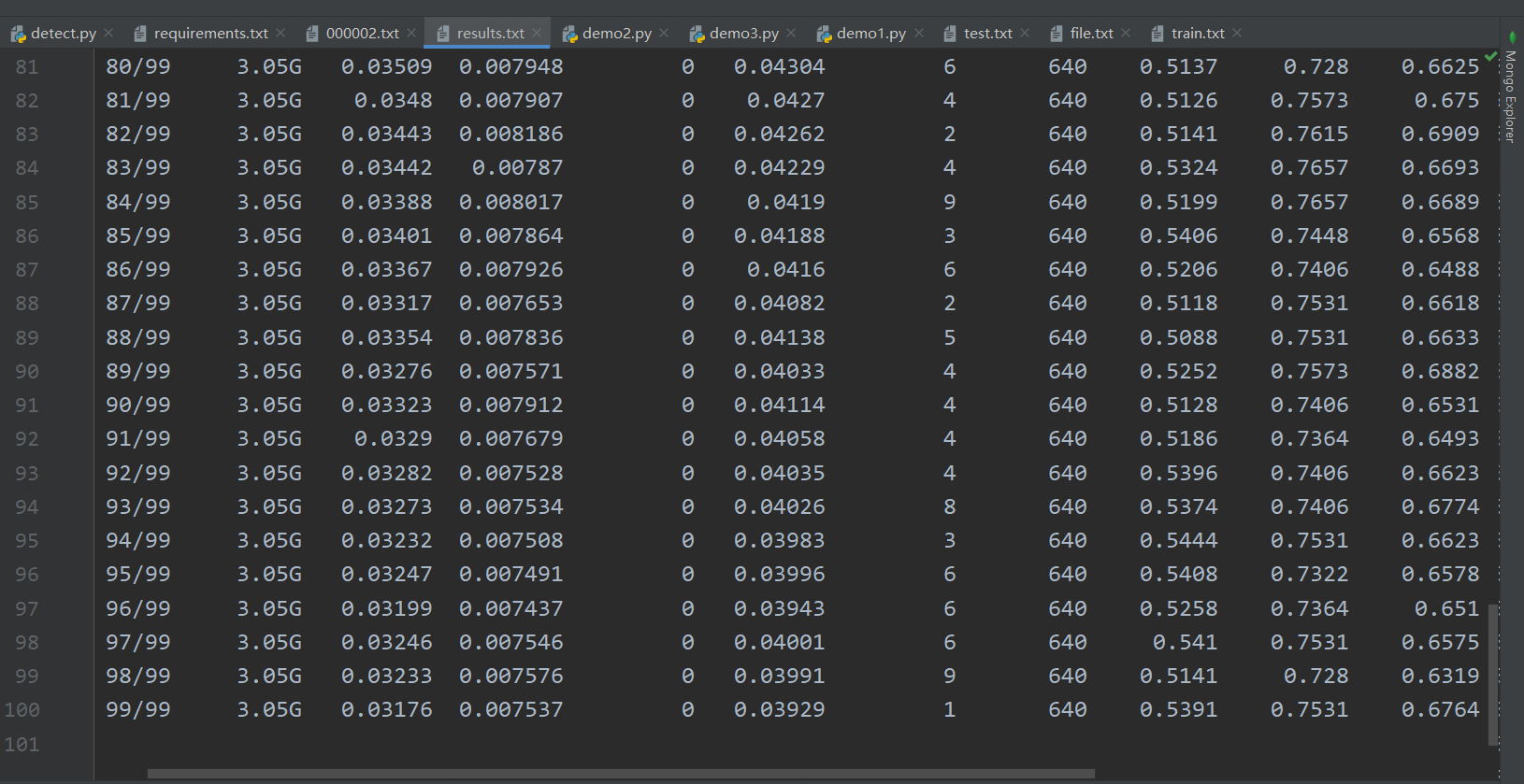
Task: Click 3.05G in the 85/99 row
Action: [269, 236]
